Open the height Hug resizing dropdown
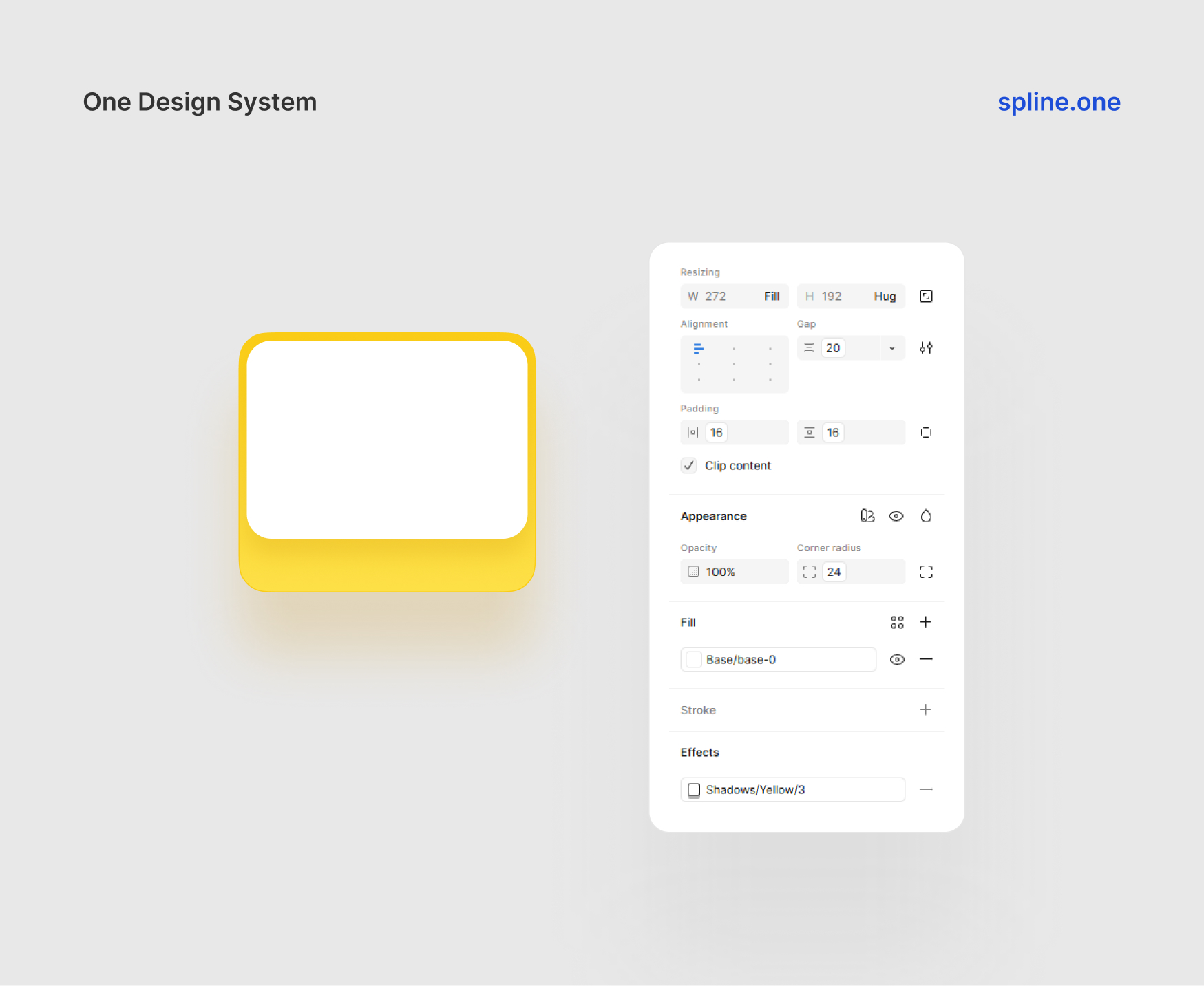 (x=885, y=297)
